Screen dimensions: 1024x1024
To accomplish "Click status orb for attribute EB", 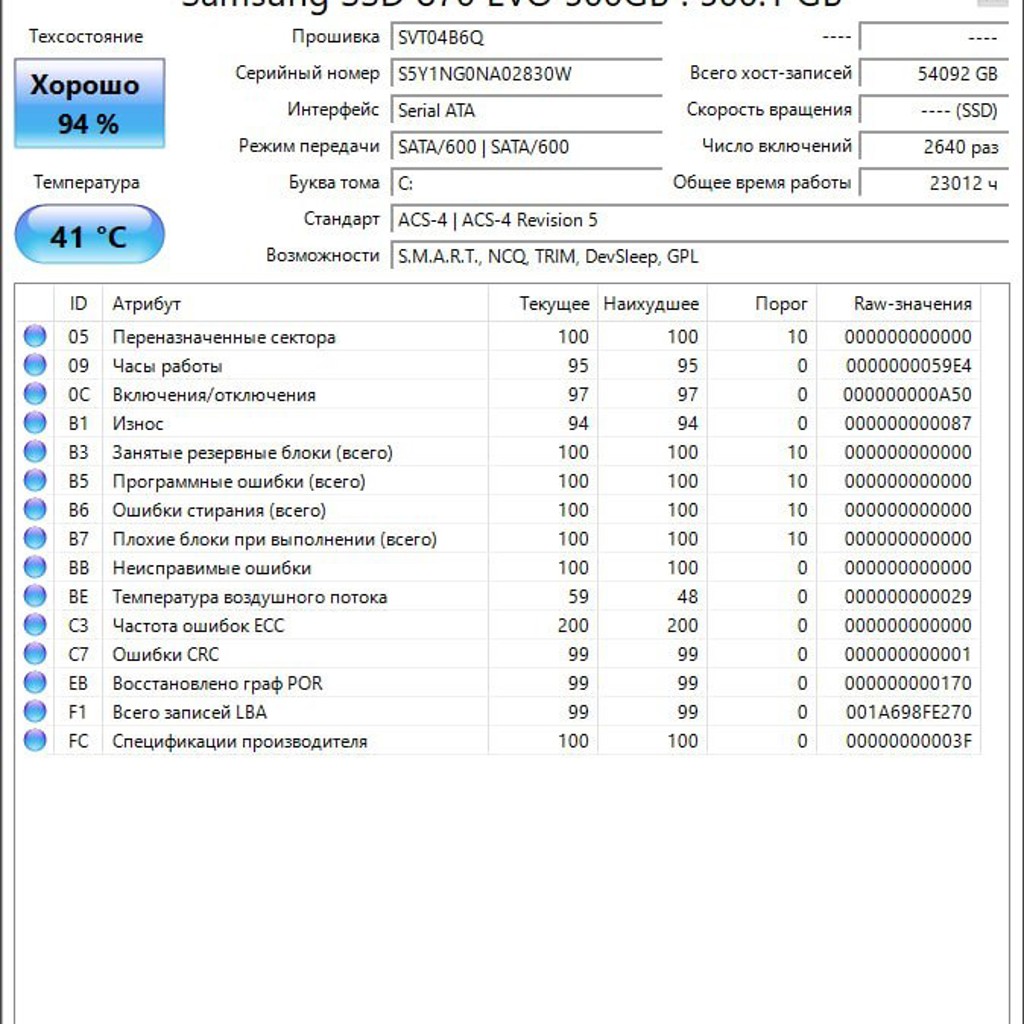I will (35, 682).
